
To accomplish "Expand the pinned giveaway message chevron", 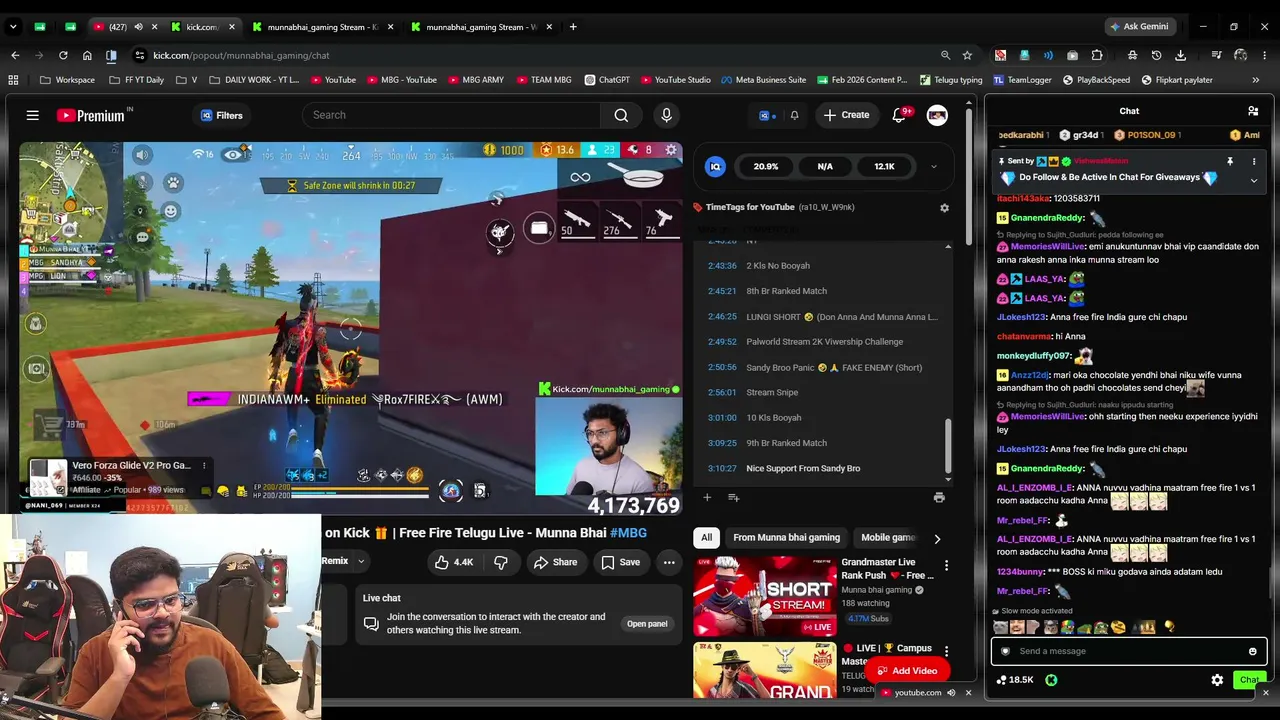I will click(x=1253, y=180).
